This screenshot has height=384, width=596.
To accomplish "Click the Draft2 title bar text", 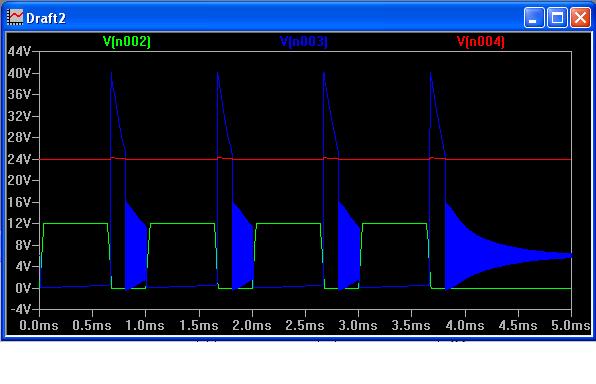I will [46, 18].
